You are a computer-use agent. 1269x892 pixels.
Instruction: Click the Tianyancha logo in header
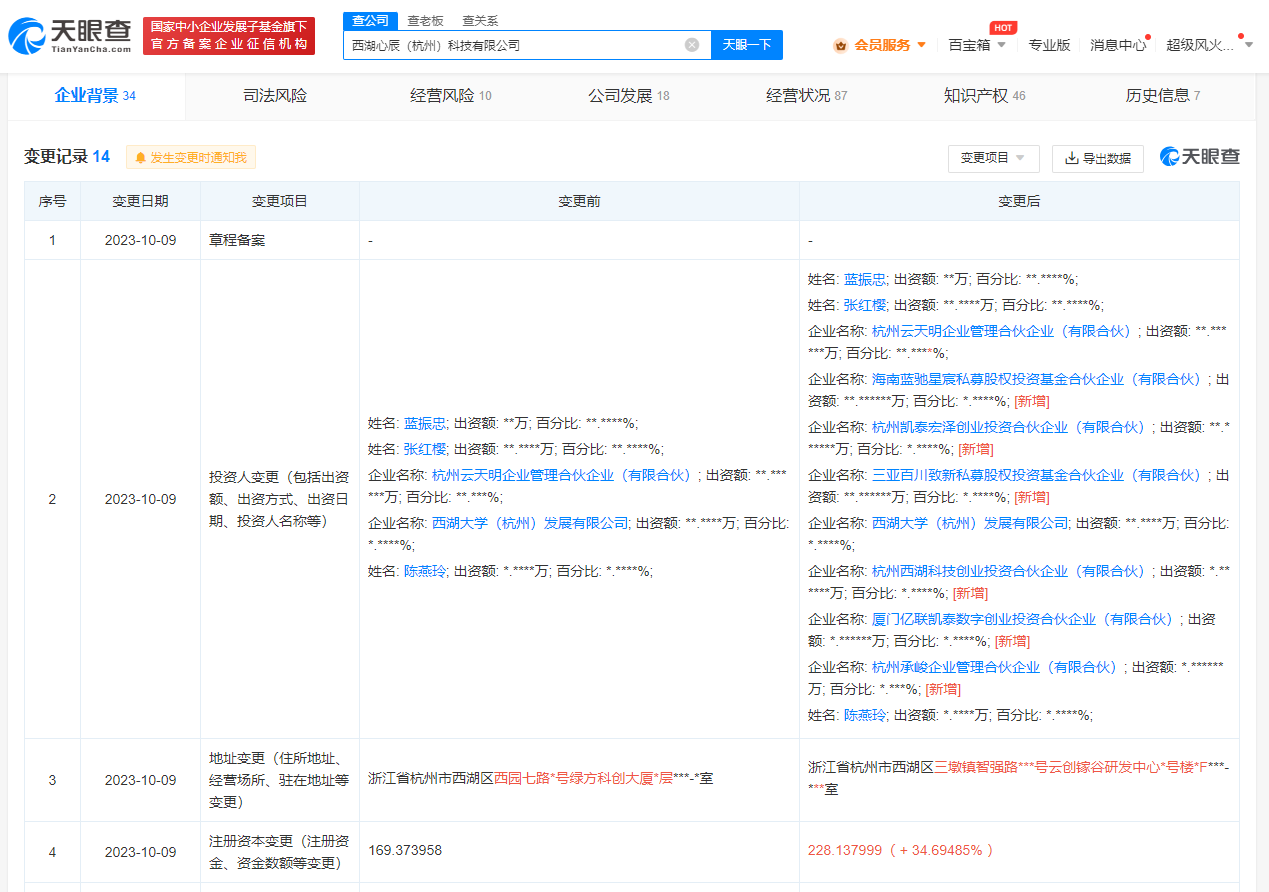click(70, 36)
